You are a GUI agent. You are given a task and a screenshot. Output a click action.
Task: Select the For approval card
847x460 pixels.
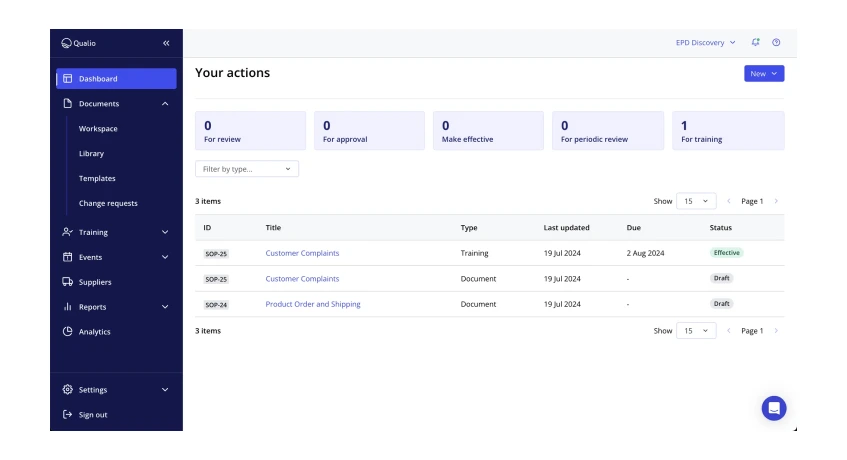pos(369,131)
